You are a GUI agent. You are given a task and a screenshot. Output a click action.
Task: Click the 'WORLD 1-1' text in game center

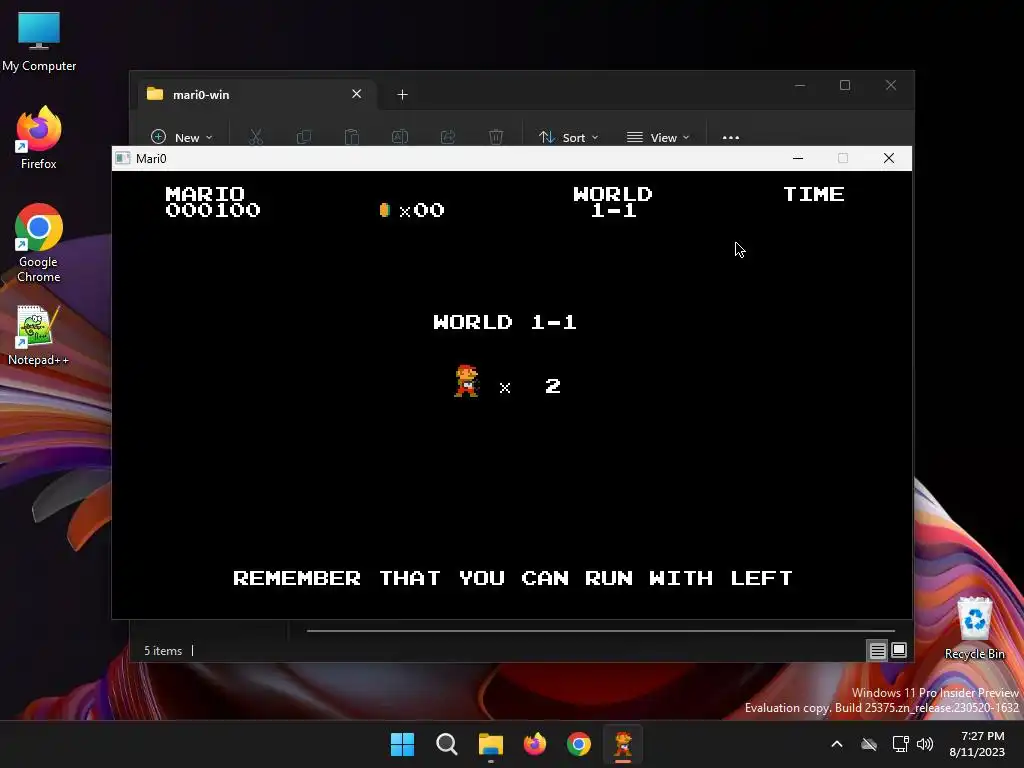click(505, 322)
